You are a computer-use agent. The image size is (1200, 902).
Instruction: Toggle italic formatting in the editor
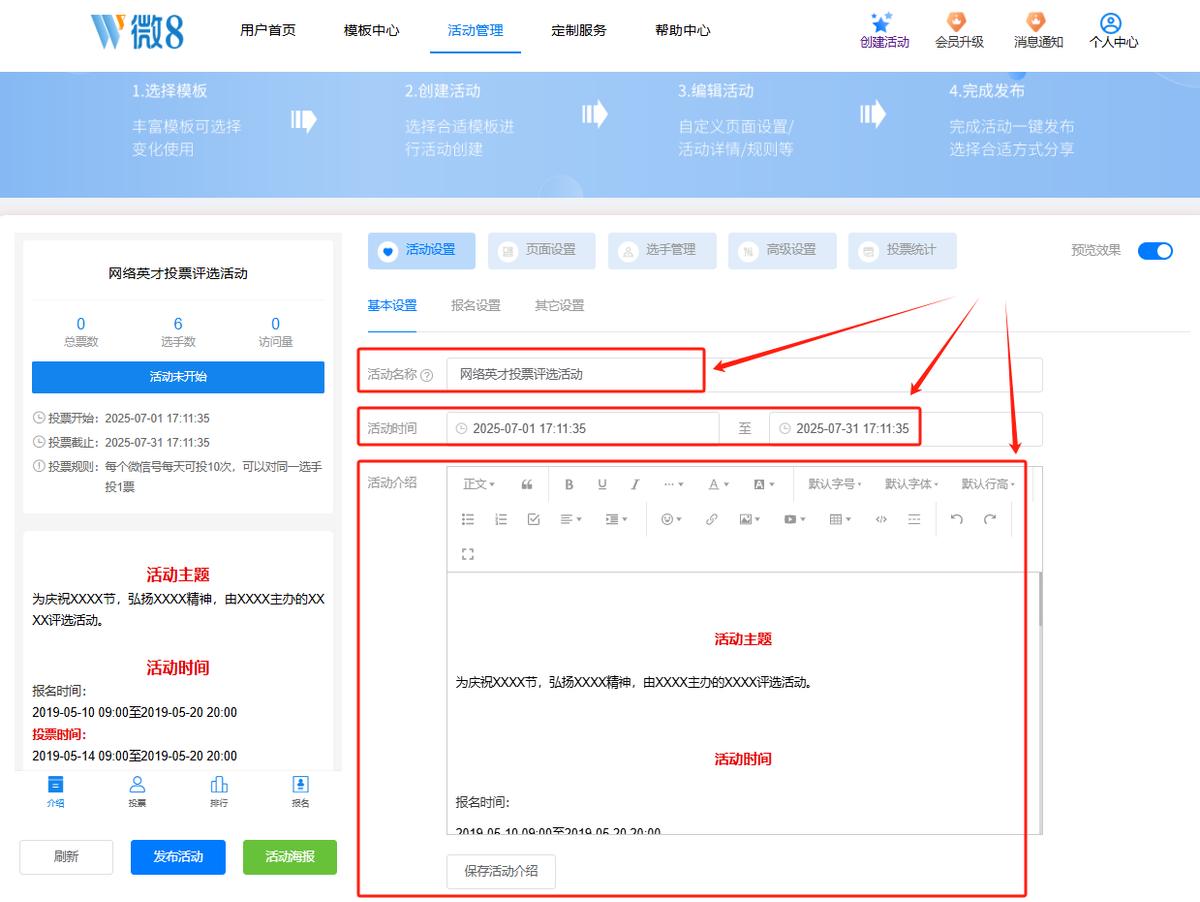(635, 484)
